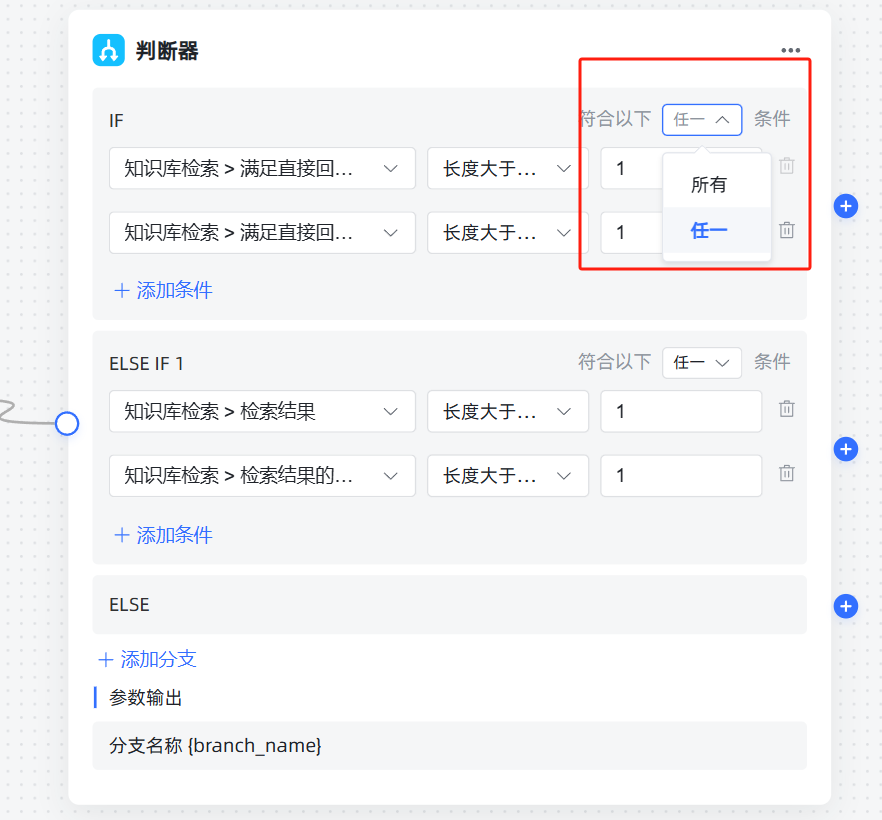Image resolution: width=882 pixels, height=820 pixels.
Task: Click the input connector circle on the left edge
Action: 67,424
